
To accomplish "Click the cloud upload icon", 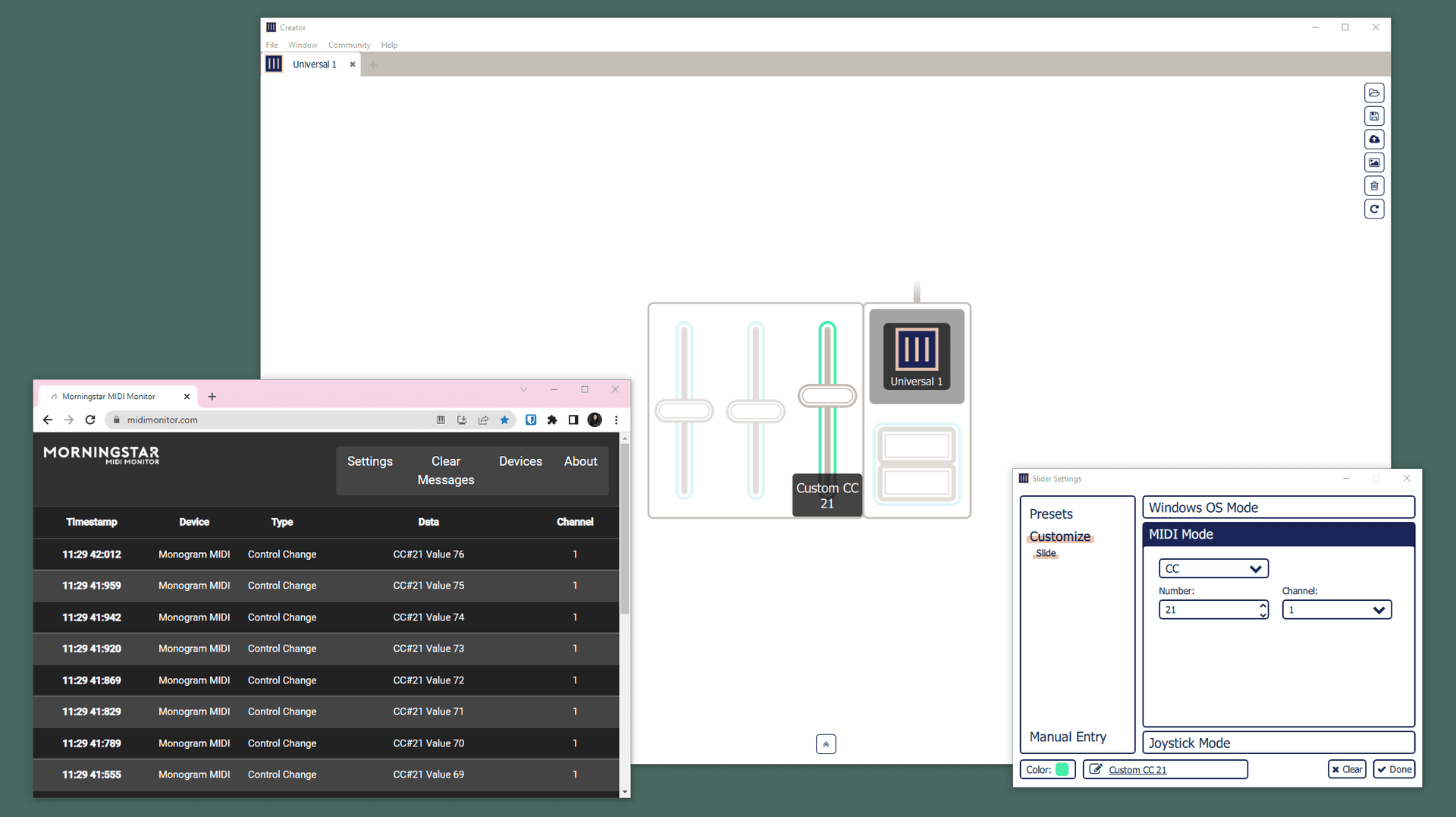I will coord(1373,140).
